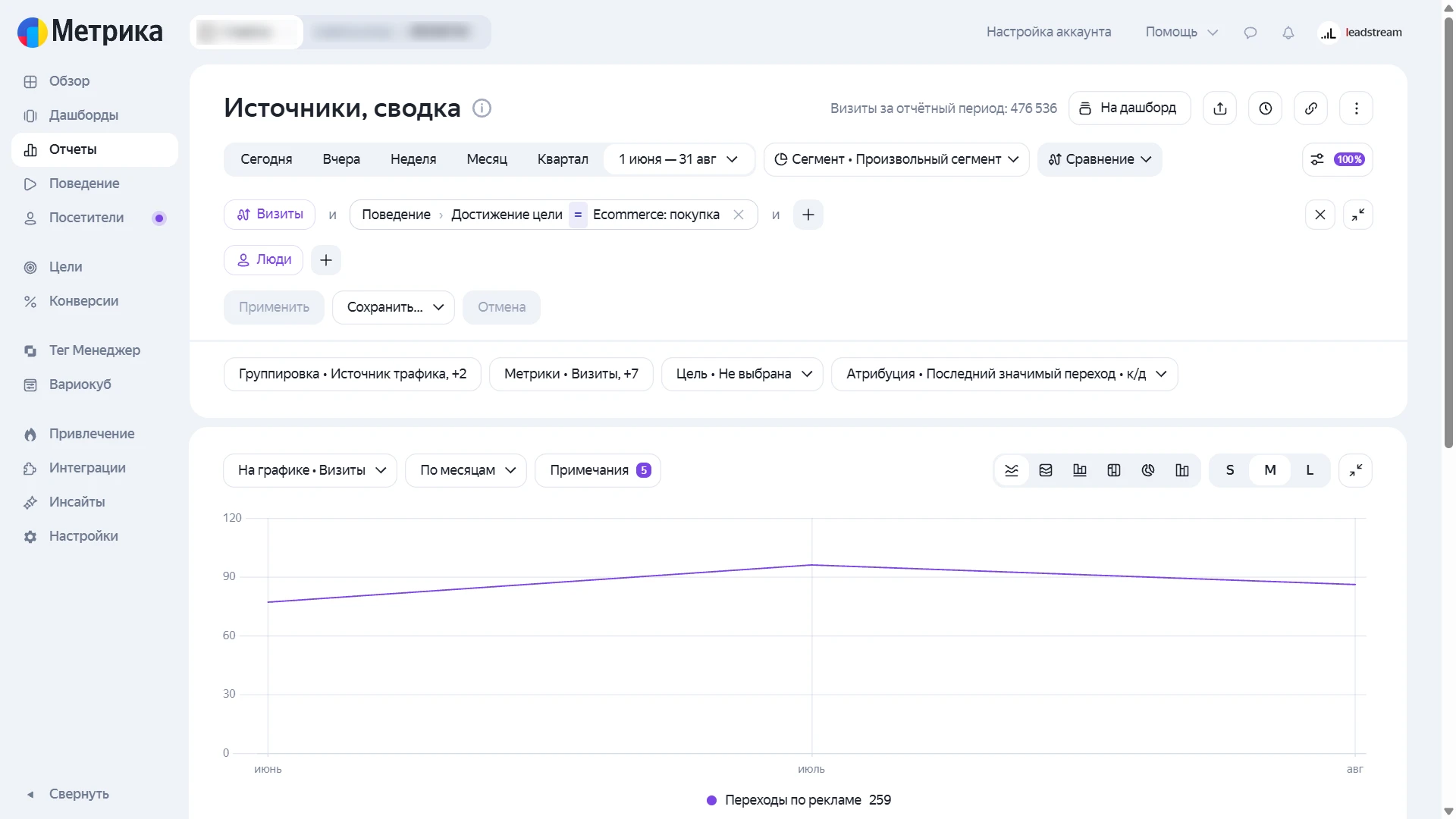Edit the Ecommerce: покупка goal condition

coord(656,215)
